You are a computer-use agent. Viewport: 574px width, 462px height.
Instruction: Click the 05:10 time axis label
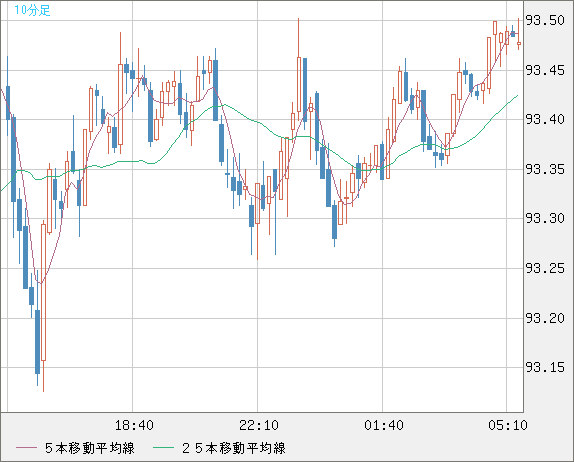pyautogui.click(x=508, y=425)
